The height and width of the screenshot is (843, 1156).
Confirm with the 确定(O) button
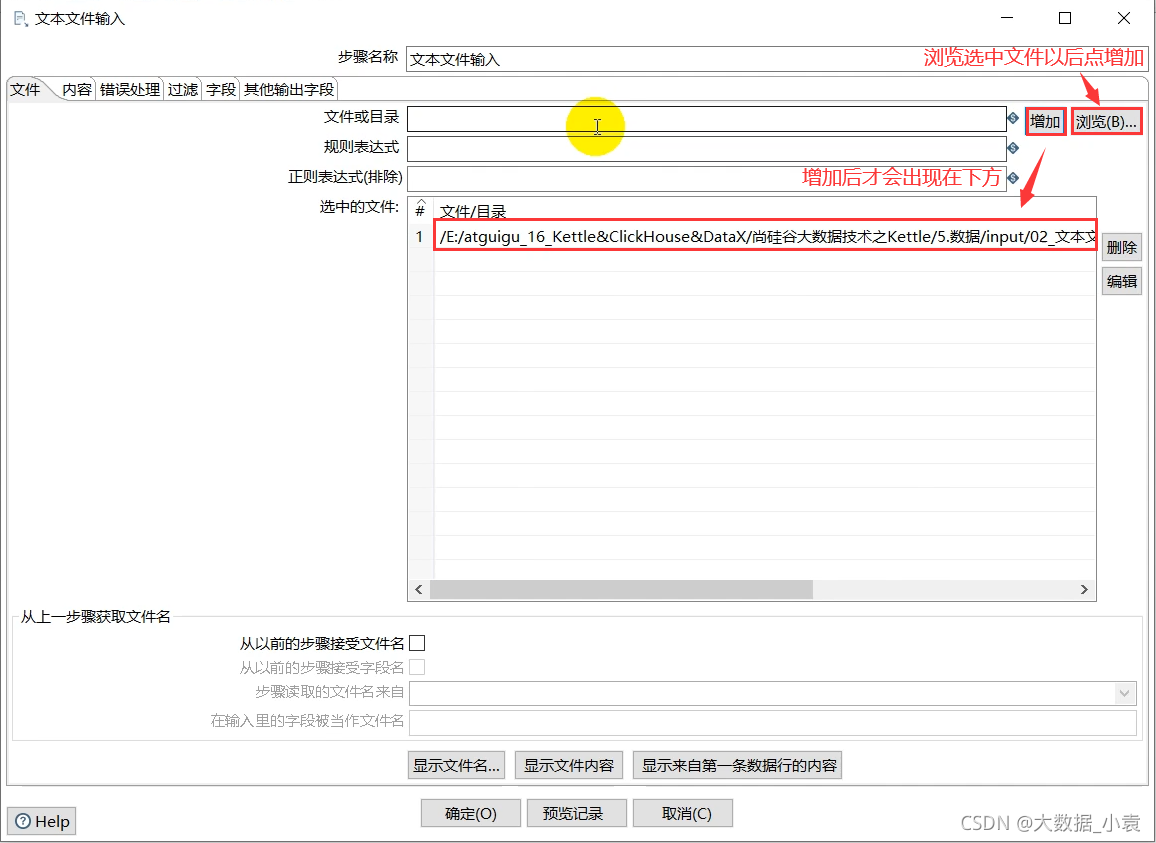tap(470, 813)
